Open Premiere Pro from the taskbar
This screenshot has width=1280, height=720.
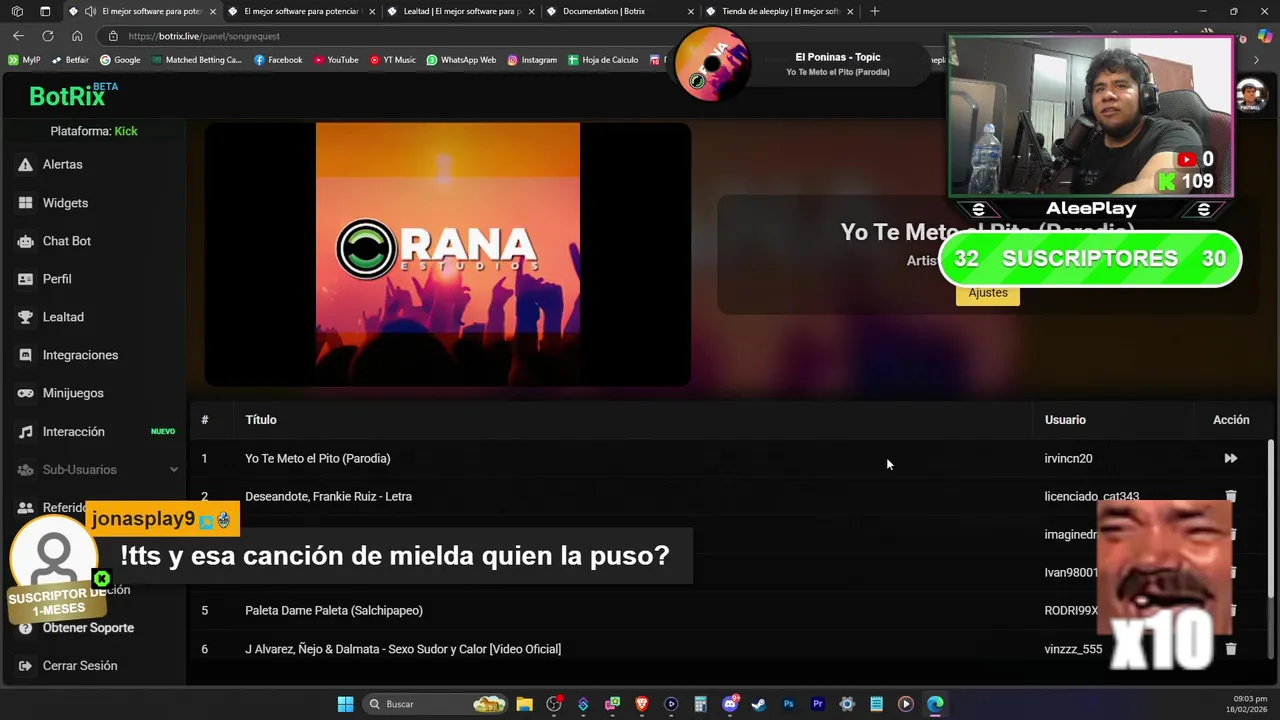point(818,704)
